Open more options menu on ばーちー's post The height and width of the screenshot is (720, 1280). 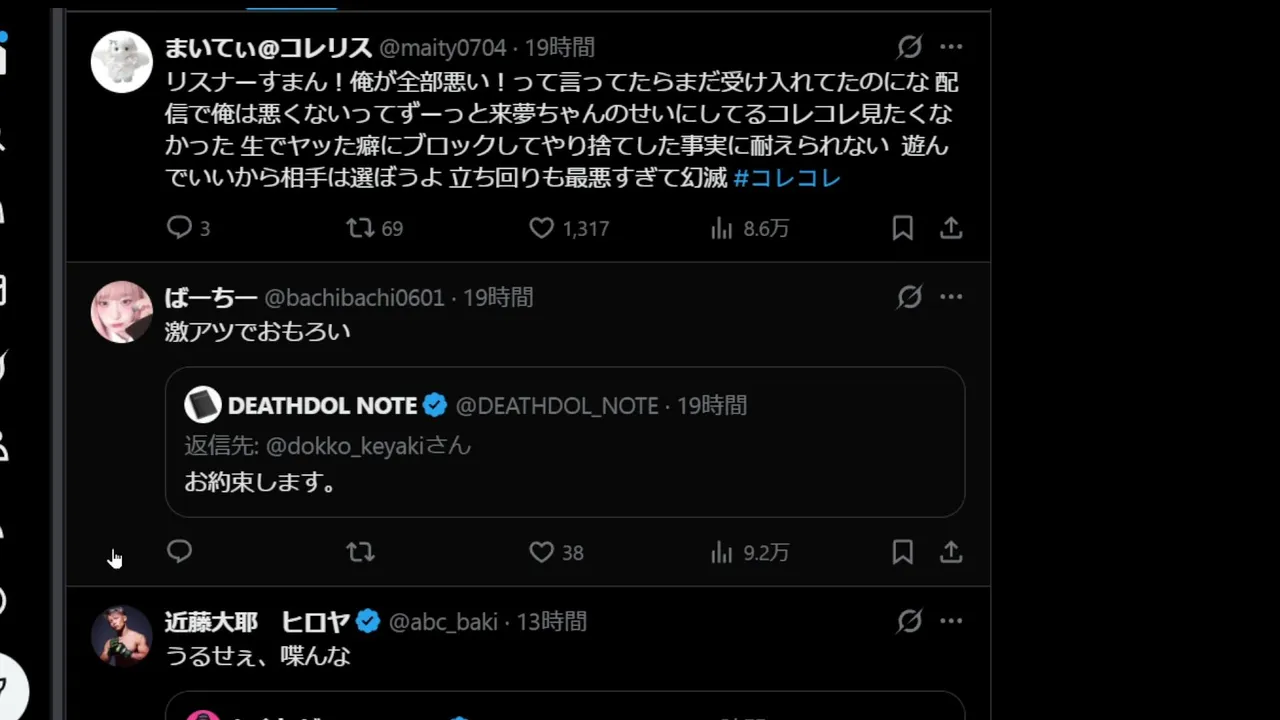[x=951, y=297]
